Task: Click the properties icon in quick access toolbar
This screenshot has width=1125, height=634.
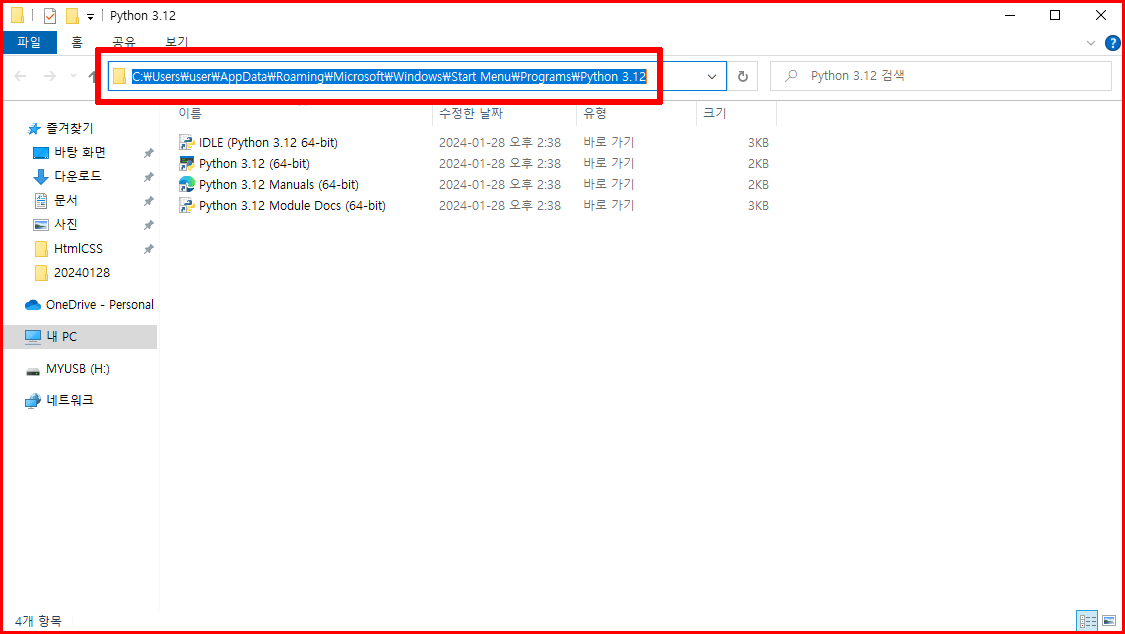Action: tap(50, 16)
